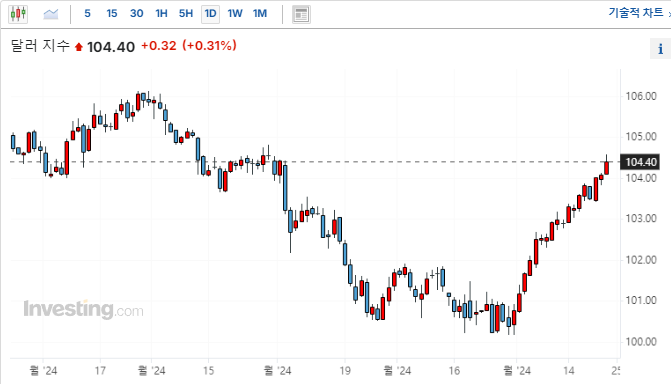Click the 100.00 price axis label
This screenshot has height=384, width=671.
tap(641, 341)
